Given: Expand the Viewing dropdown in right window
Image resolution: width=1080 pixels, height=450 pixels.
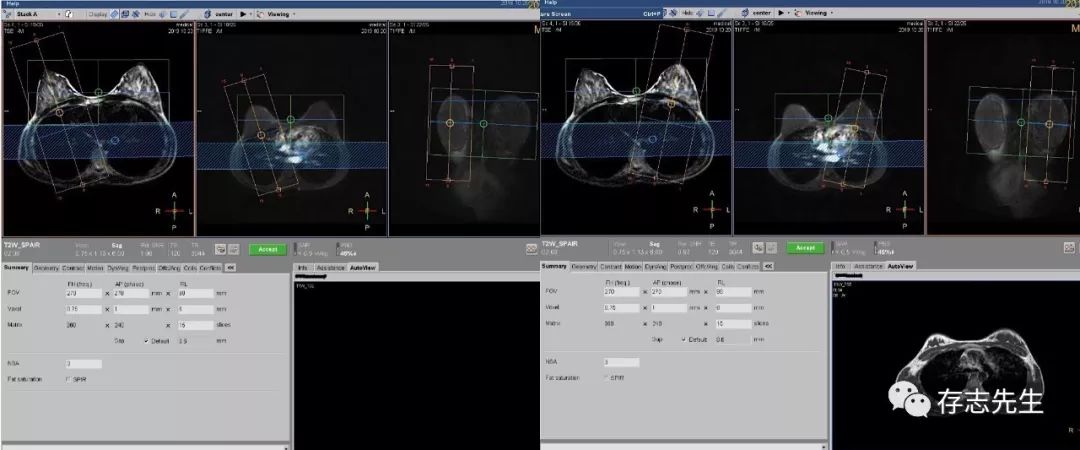Looking at the screenshot, I should [x=832, y=13].
